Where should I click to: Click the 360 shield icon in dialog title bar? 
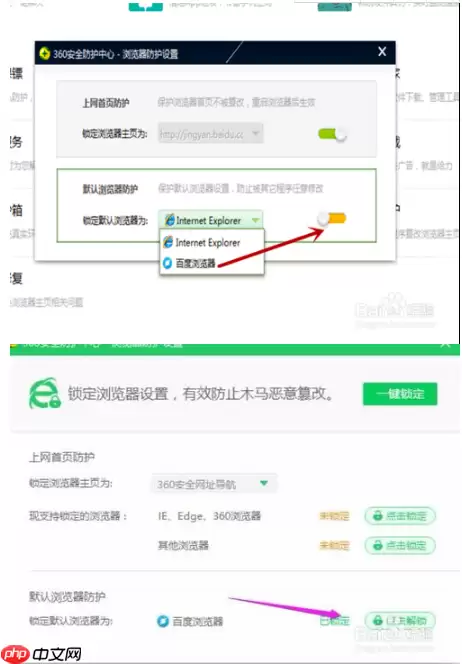(x=44, y=53)
